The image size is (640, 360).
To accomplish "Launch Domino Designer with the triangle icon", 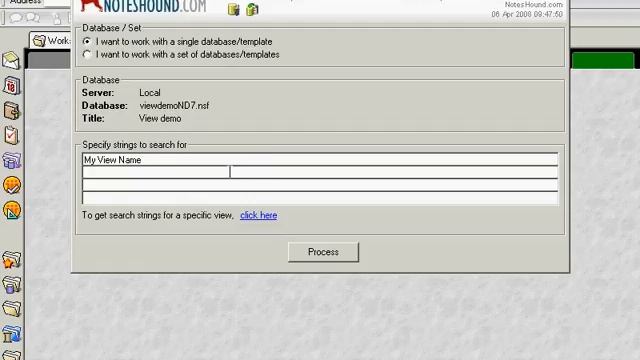I will [11, 210].
